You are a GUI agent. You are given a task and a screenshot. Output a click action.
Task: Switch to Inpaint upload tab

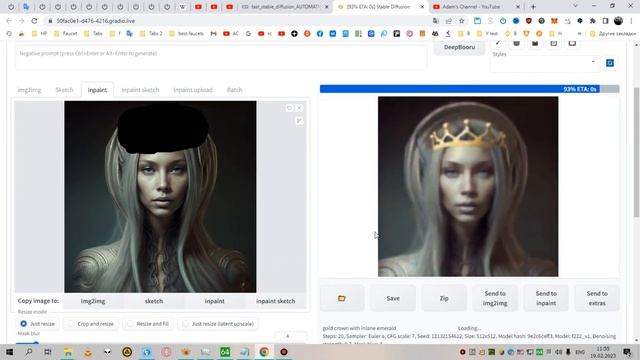[x=193, y=90]
